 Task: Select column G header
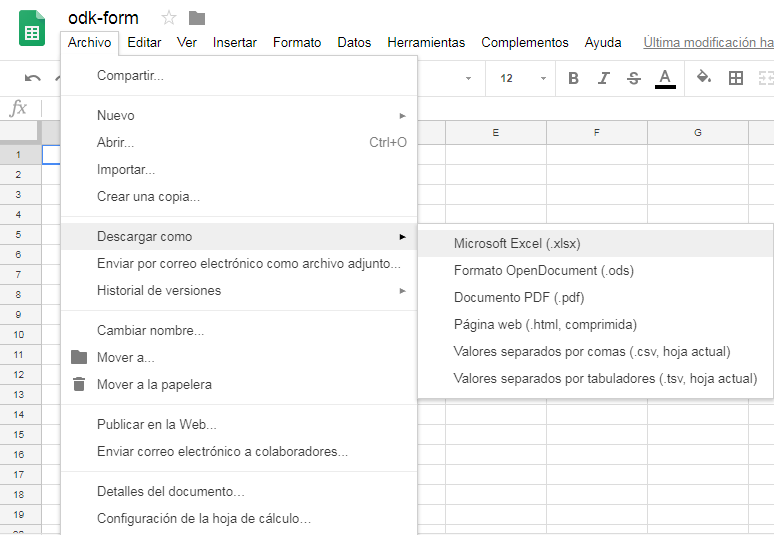pyautogui.click(x=697, y=132)
